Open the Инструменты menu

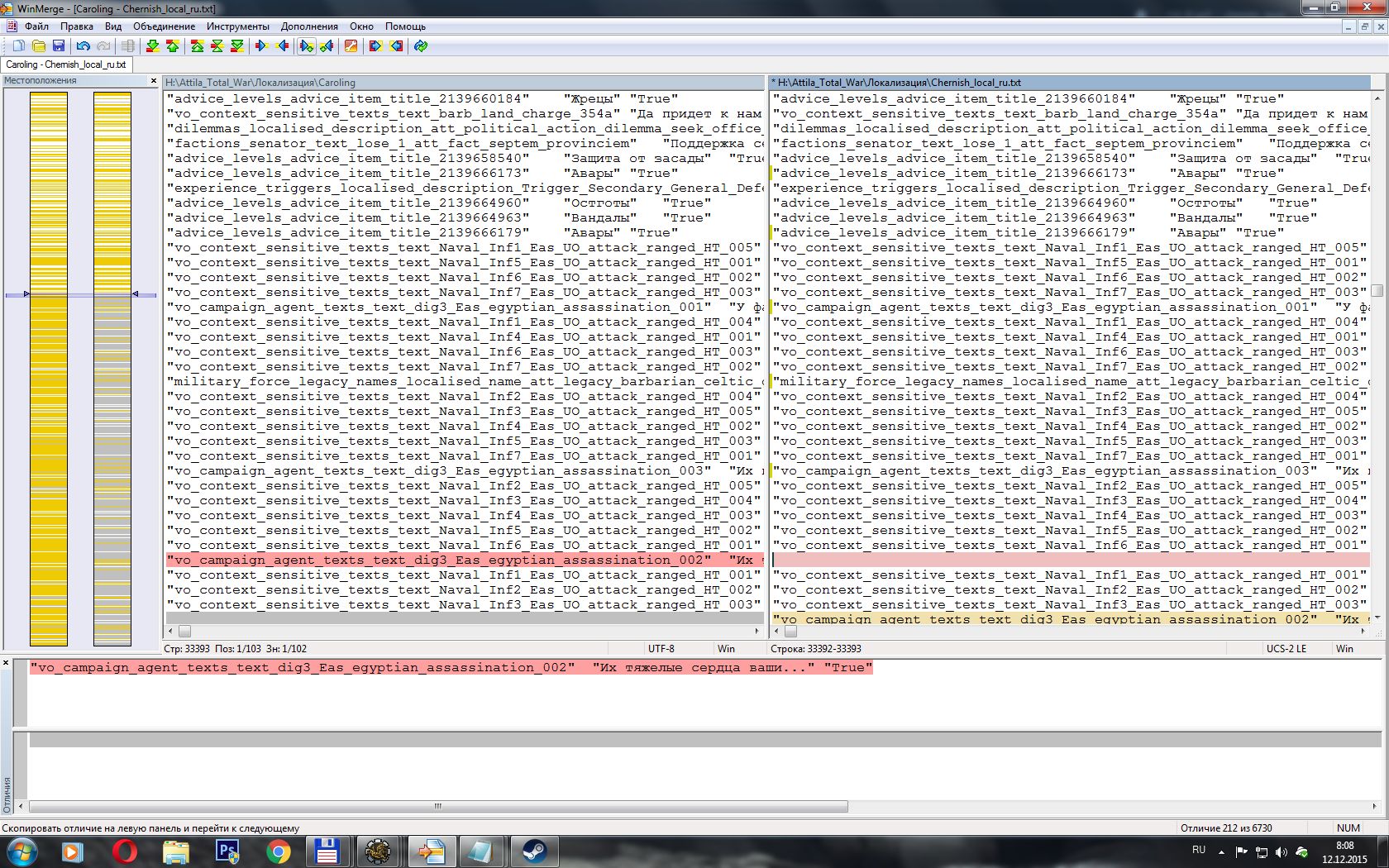(x=238, y=26)
